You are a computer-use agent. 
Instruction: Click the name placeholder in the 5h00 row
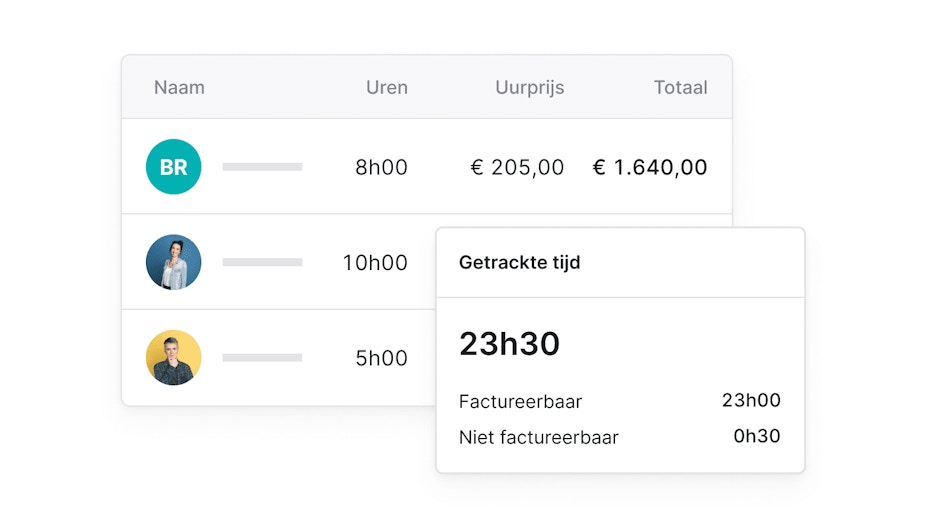click(x=262, y=357)
